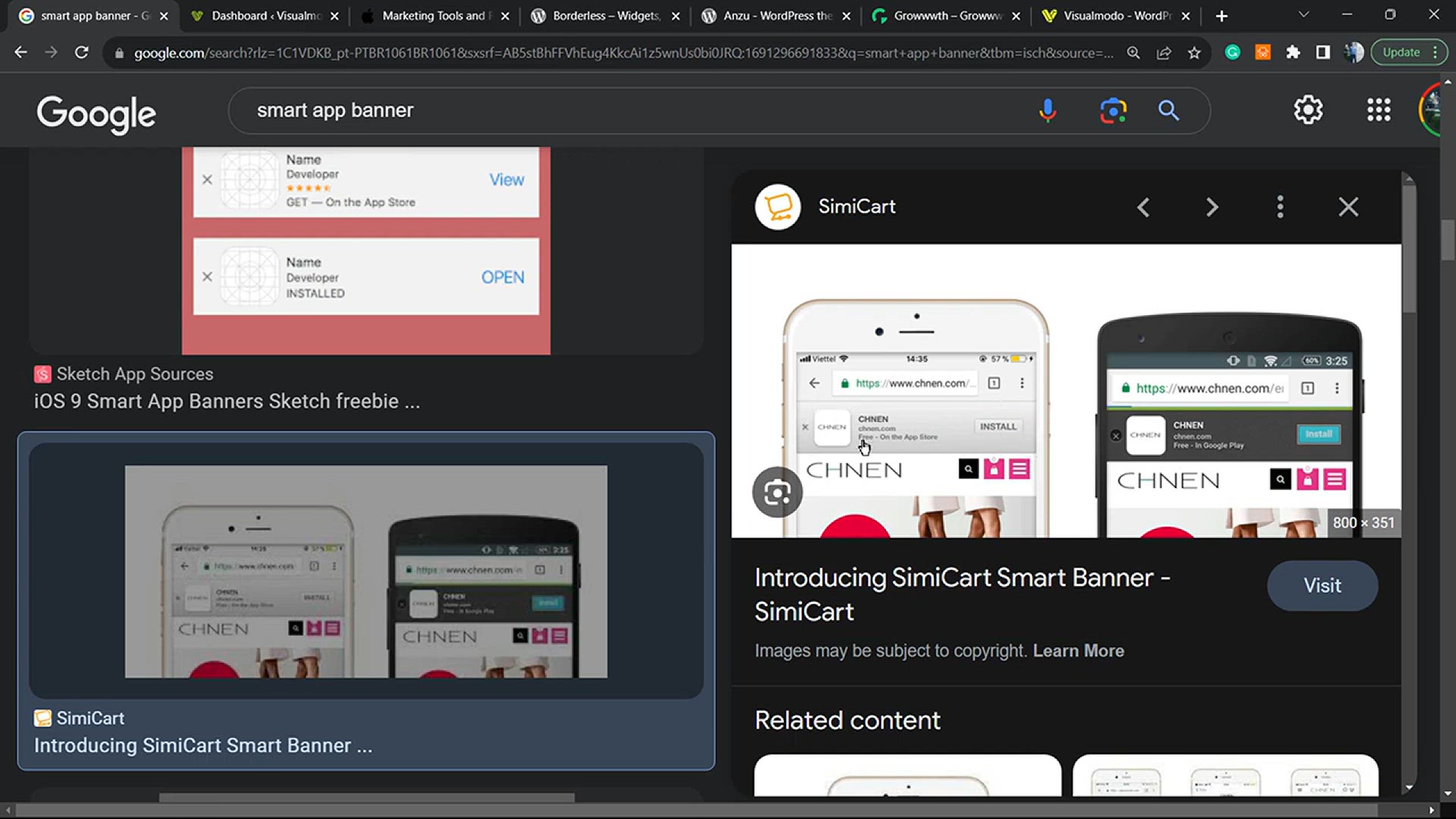The width and height of the screenshot is (1456, 819).
Task: Close the SimiCart image preview panel
Action: point(1348,207)
